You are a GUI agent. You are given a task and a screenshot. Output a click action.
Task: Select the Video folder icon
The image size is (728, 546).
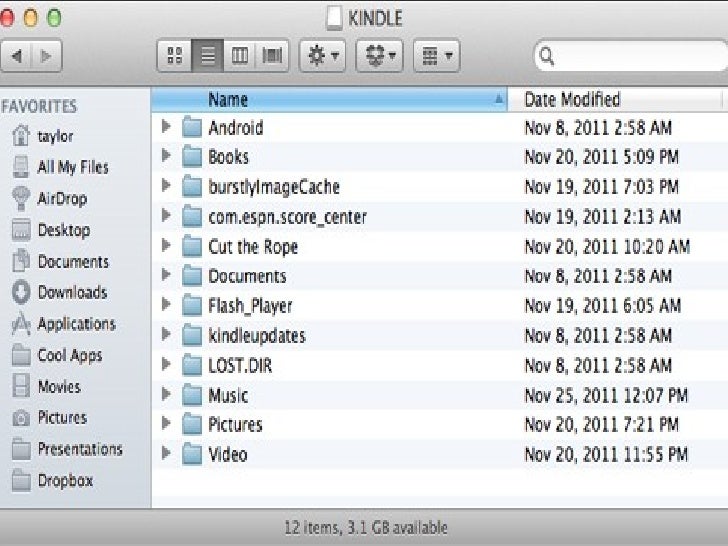(192, 454)
